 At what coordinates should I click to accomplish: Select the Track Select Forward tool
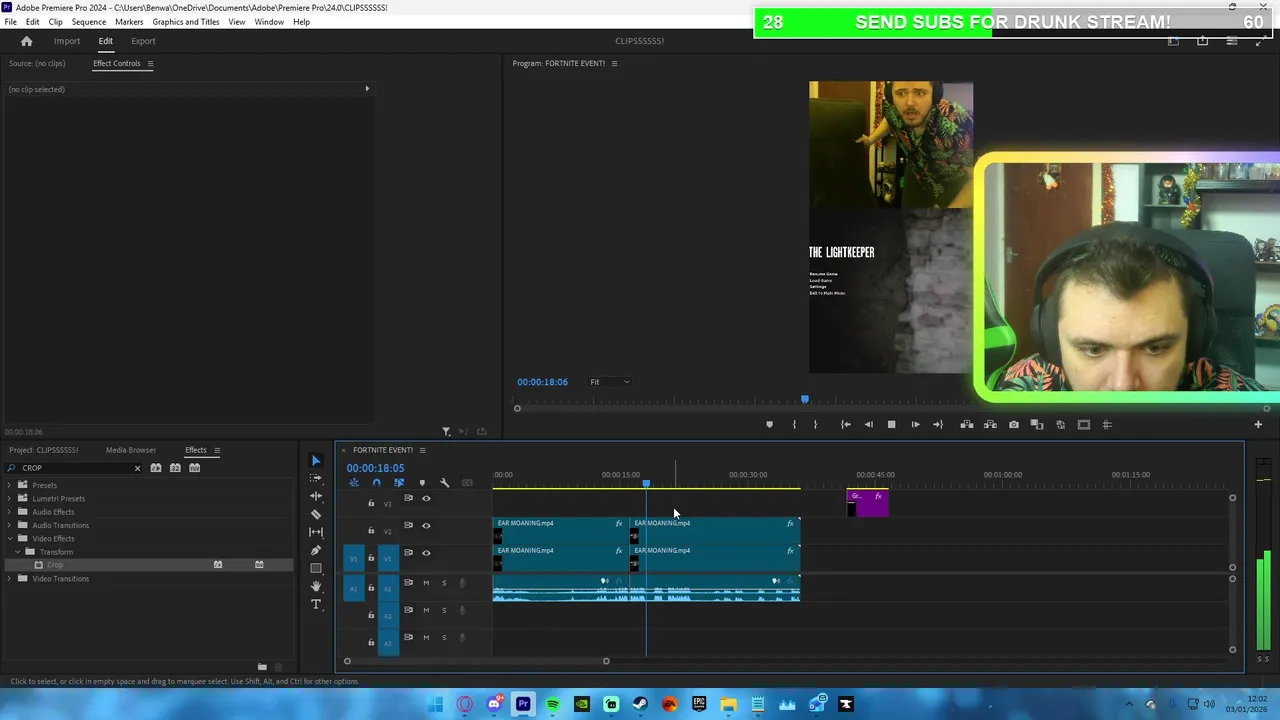click(316, 478)
